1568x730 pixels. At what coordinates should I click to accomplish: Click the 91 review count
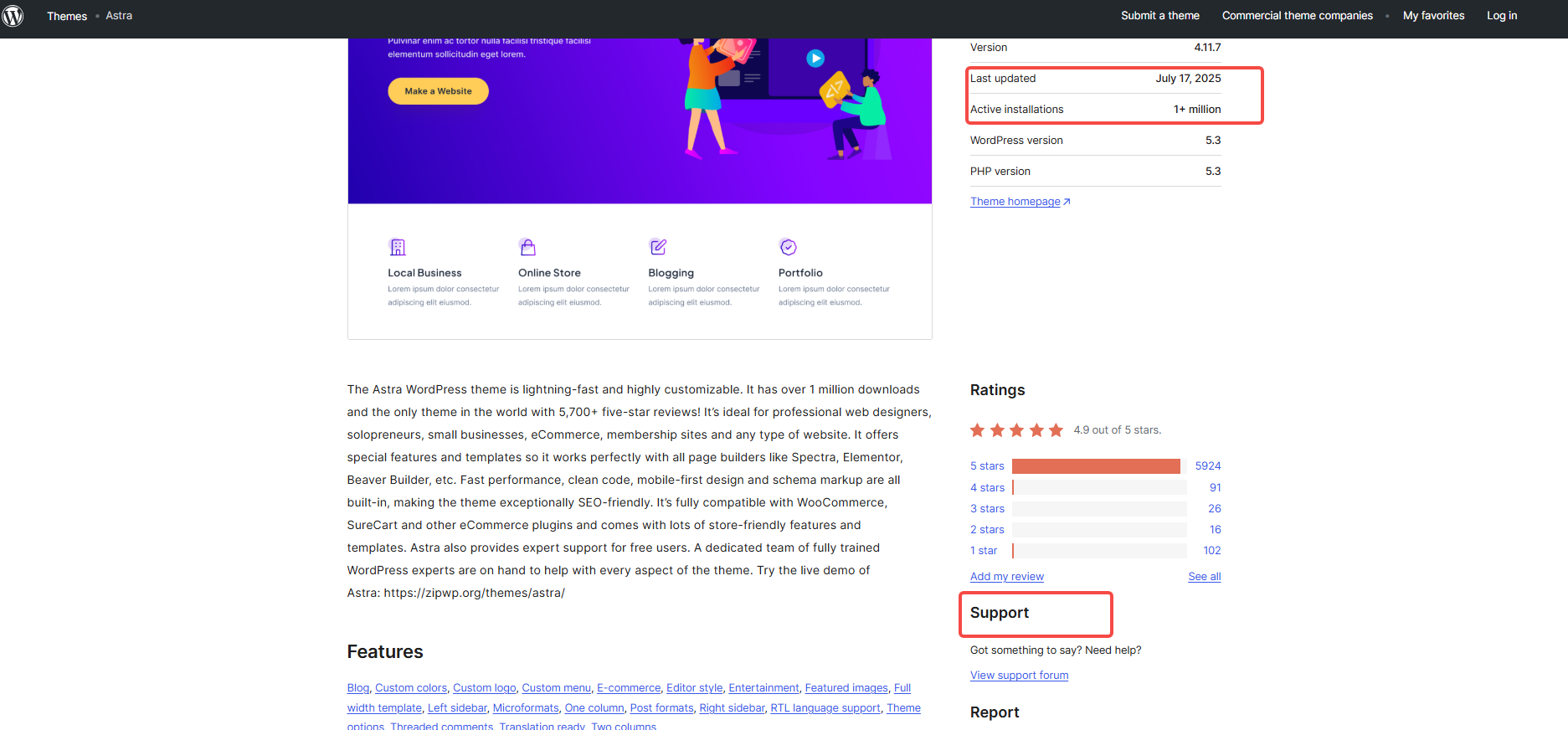1215,488
